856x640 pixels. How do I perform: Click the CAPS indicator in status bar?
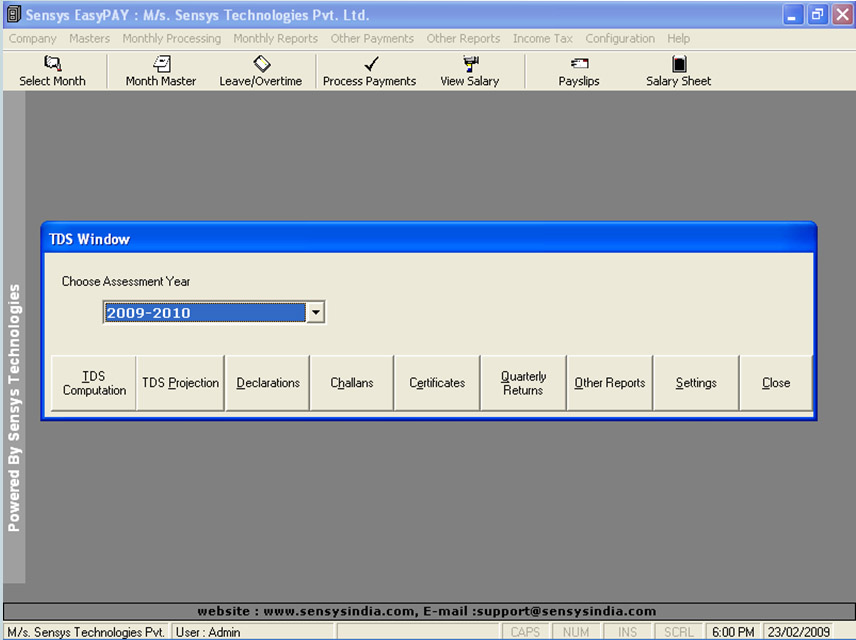525,632
